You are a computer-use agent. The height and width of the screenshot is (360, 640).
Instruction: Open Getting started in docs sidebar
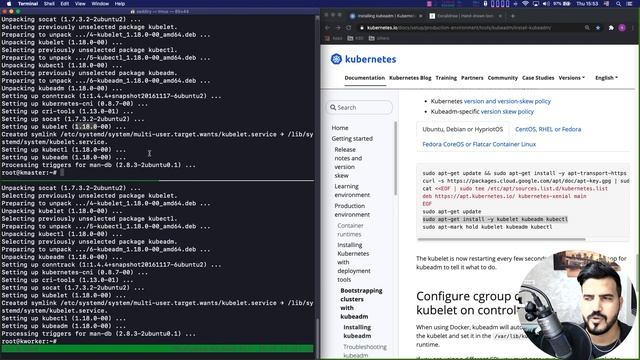tap(352, 139)
